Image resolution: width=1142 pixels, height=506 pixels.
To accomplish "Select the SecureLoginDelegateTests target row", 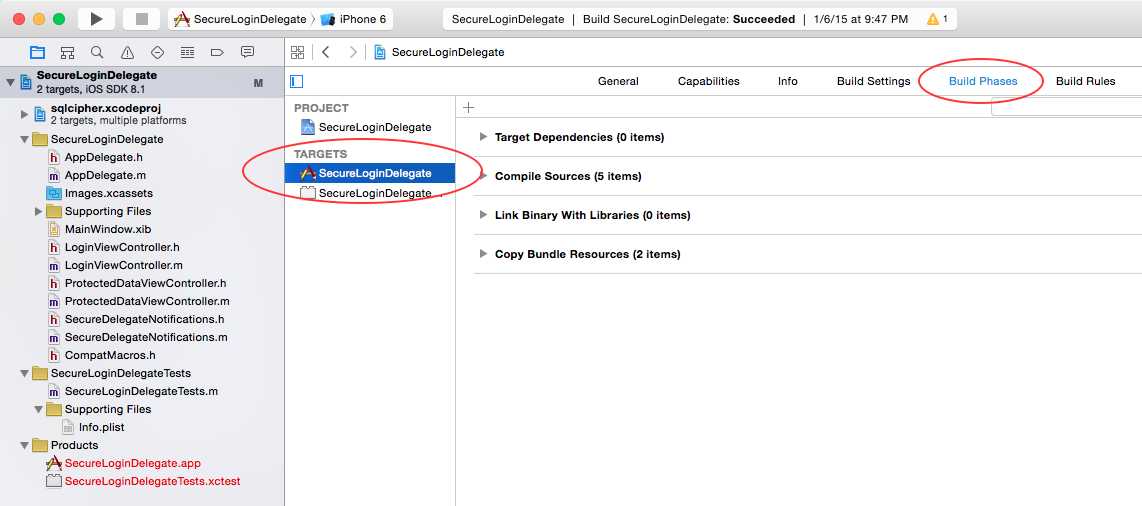I will tap(370, 193).
